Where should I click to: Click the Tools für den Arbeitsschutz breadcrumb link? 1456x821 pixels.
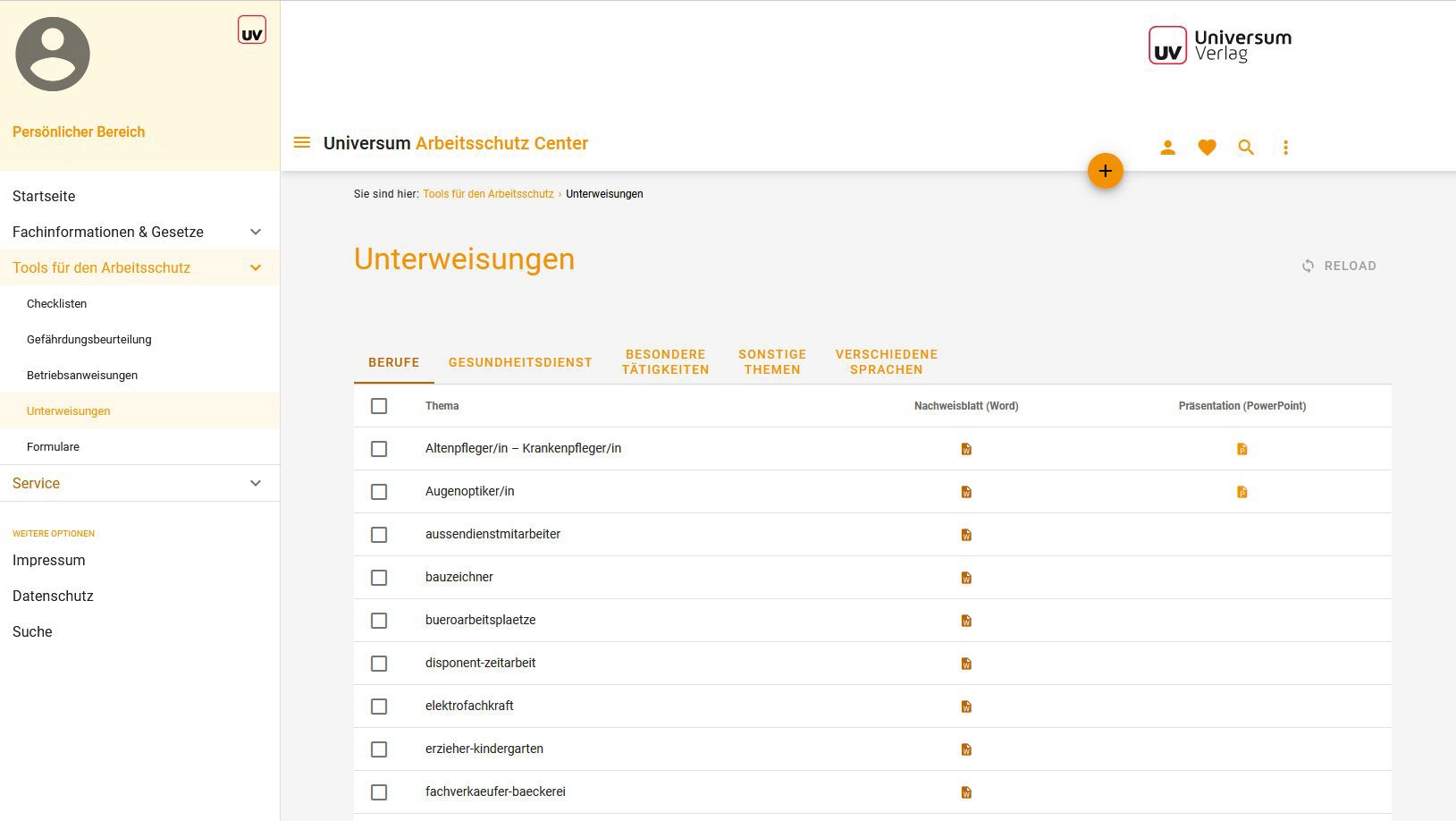(488, 194)
